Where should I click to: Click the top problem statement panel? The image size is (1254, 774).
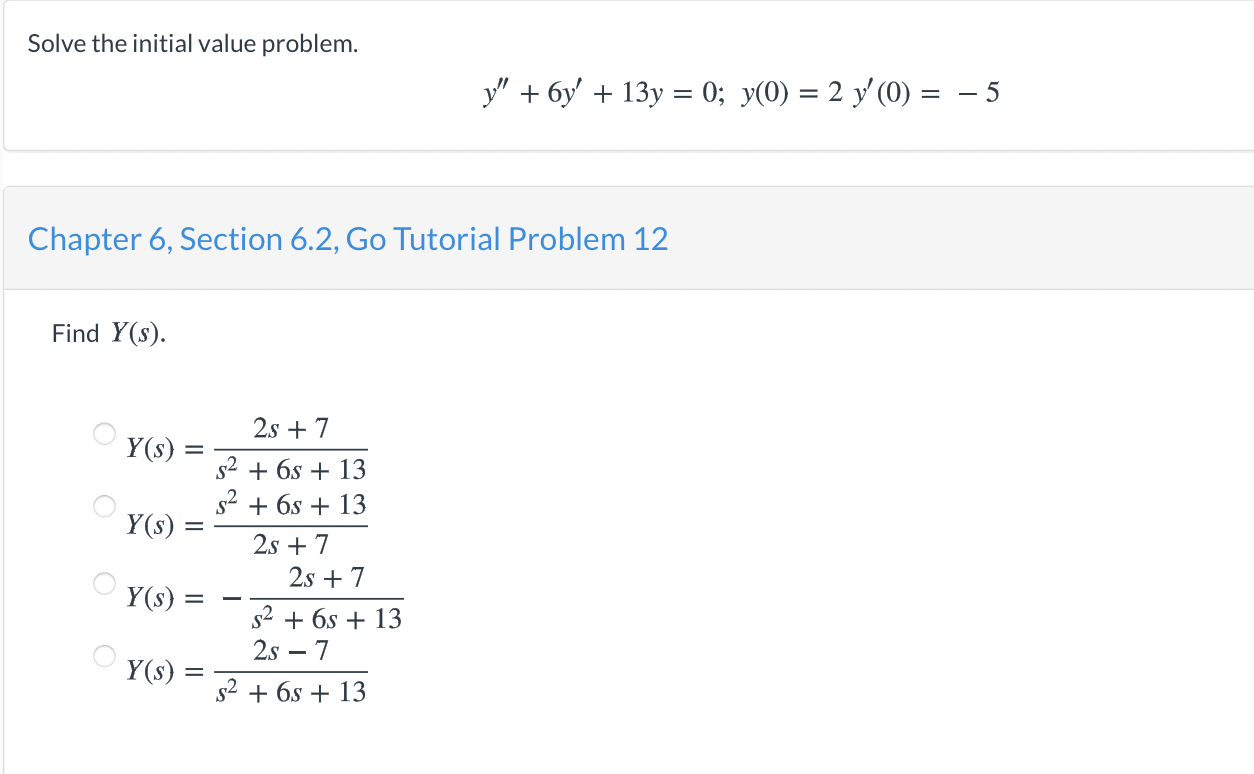tap(627, 75)
